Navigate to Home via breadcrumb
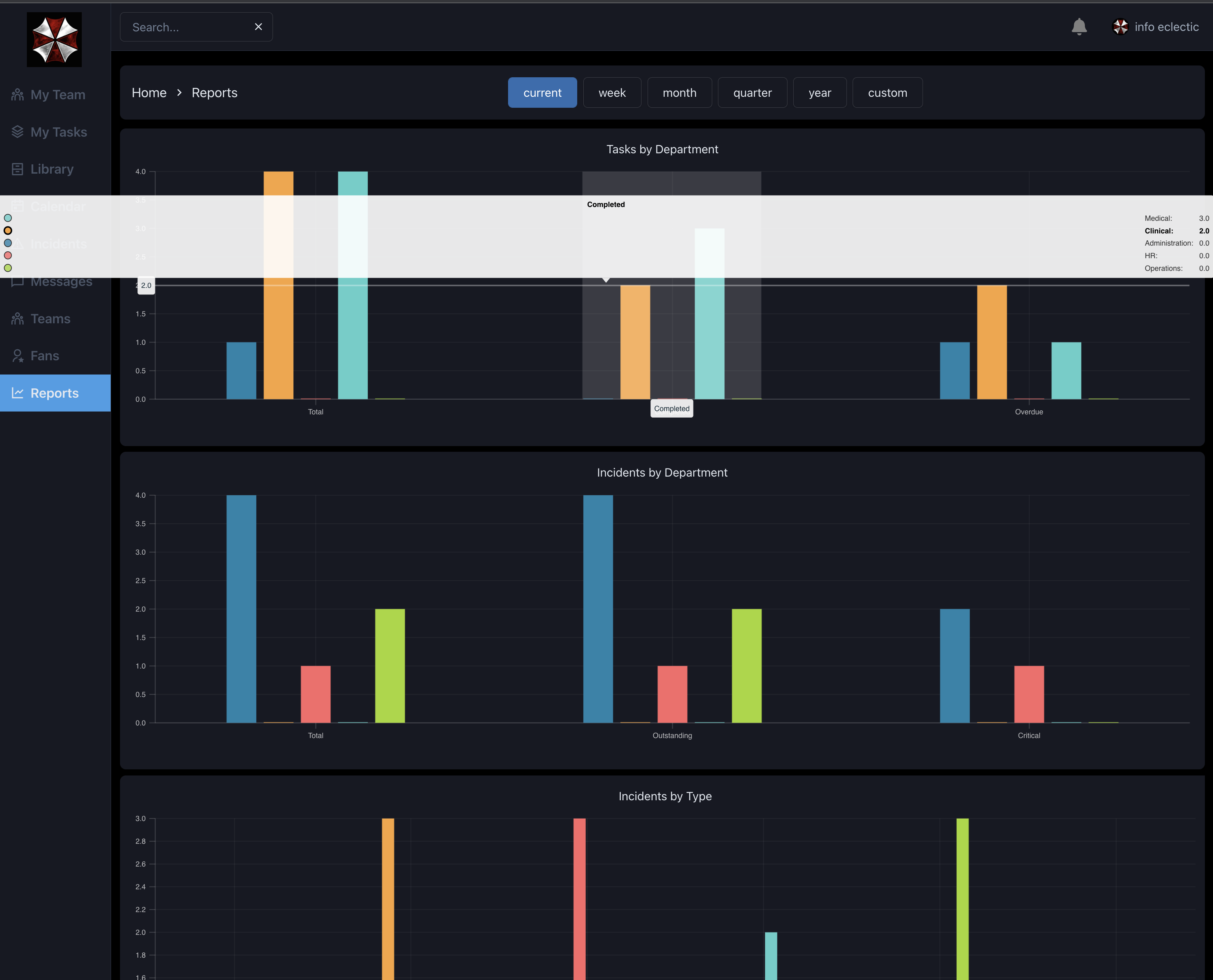The width and height of the screenshot is (1213, 980). [x=148, y=92]
